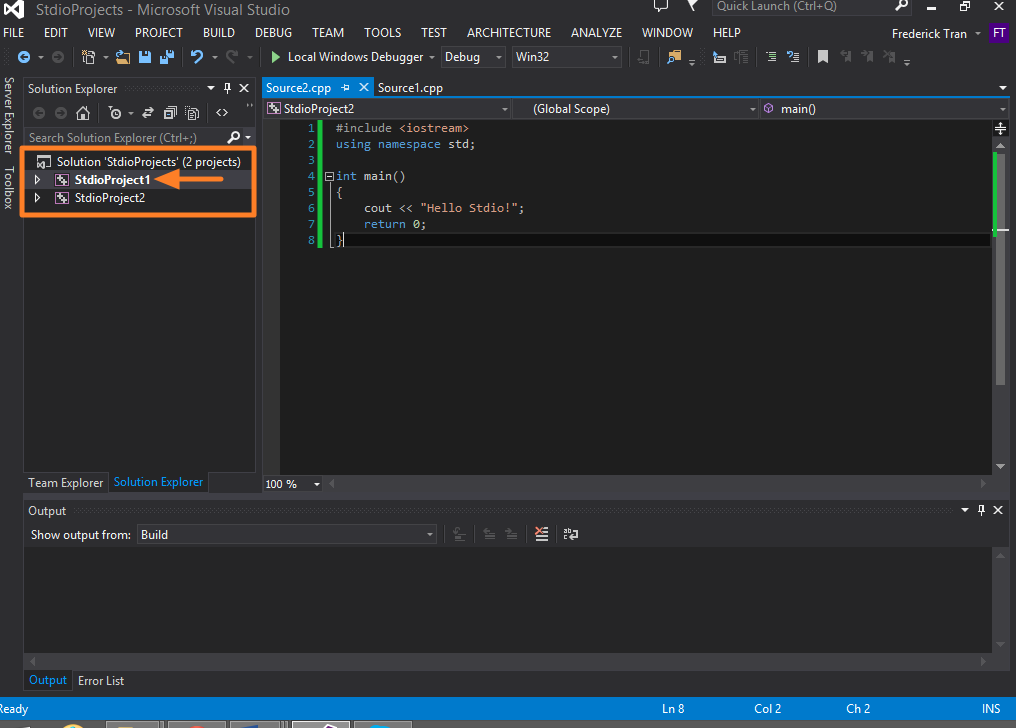Click the Open File folder icon
Screen dimensions: 1016x728
click(x=123, y=57)
